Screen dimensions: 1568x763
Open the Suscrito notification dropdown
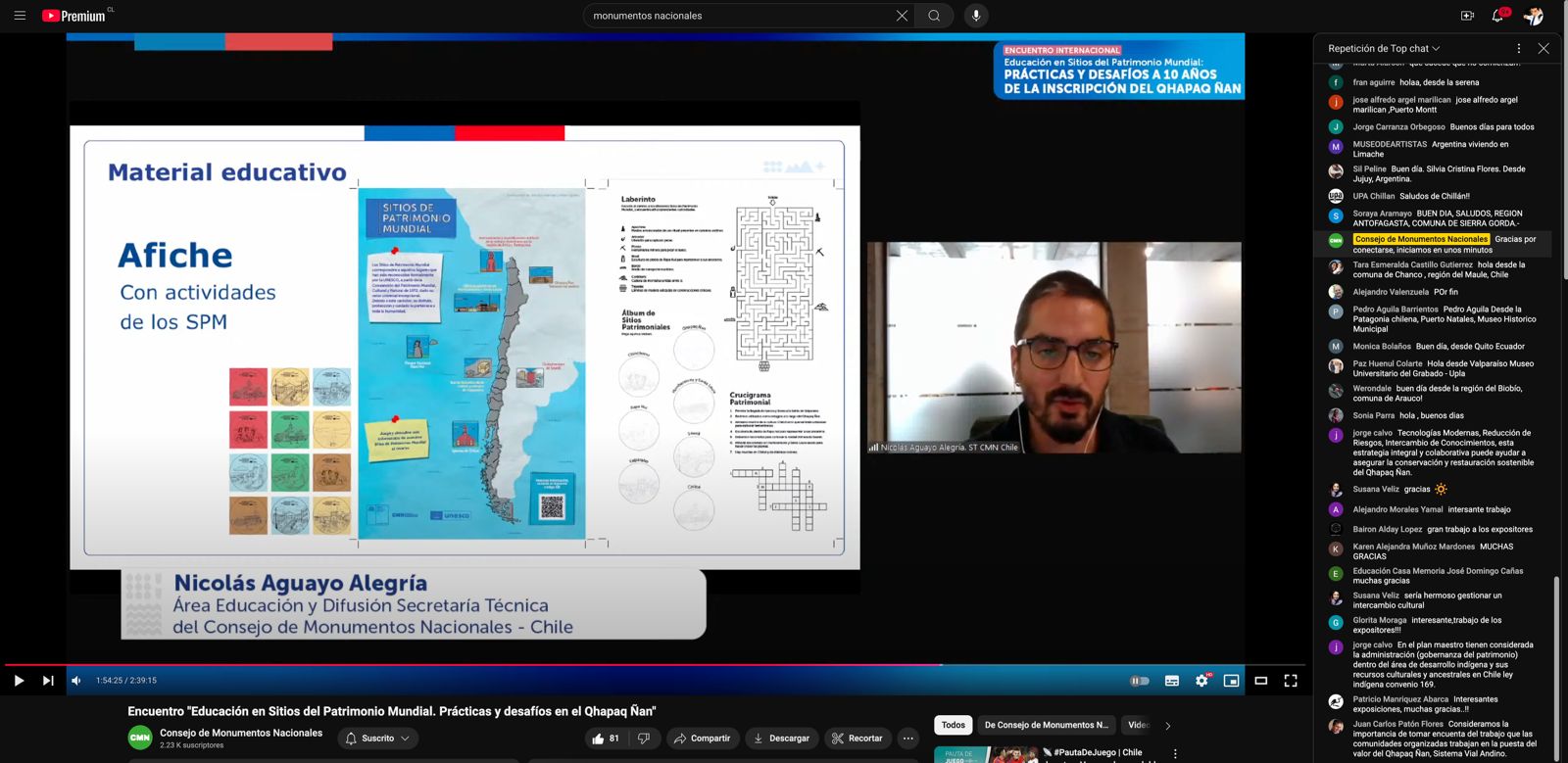(x=378, y=739)
